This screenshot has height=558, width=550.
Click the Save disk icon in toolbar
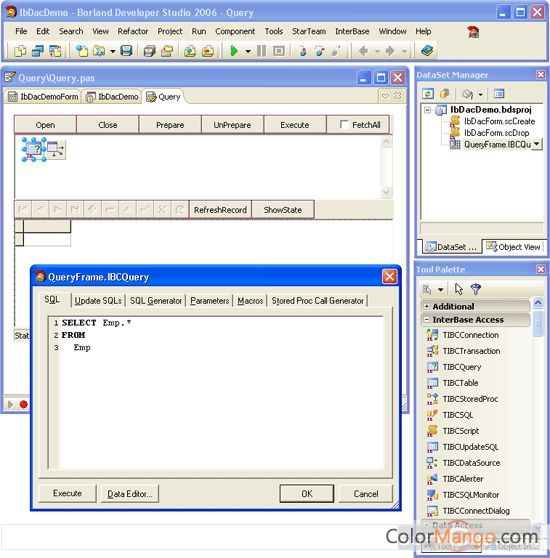(x=126, y=51)
